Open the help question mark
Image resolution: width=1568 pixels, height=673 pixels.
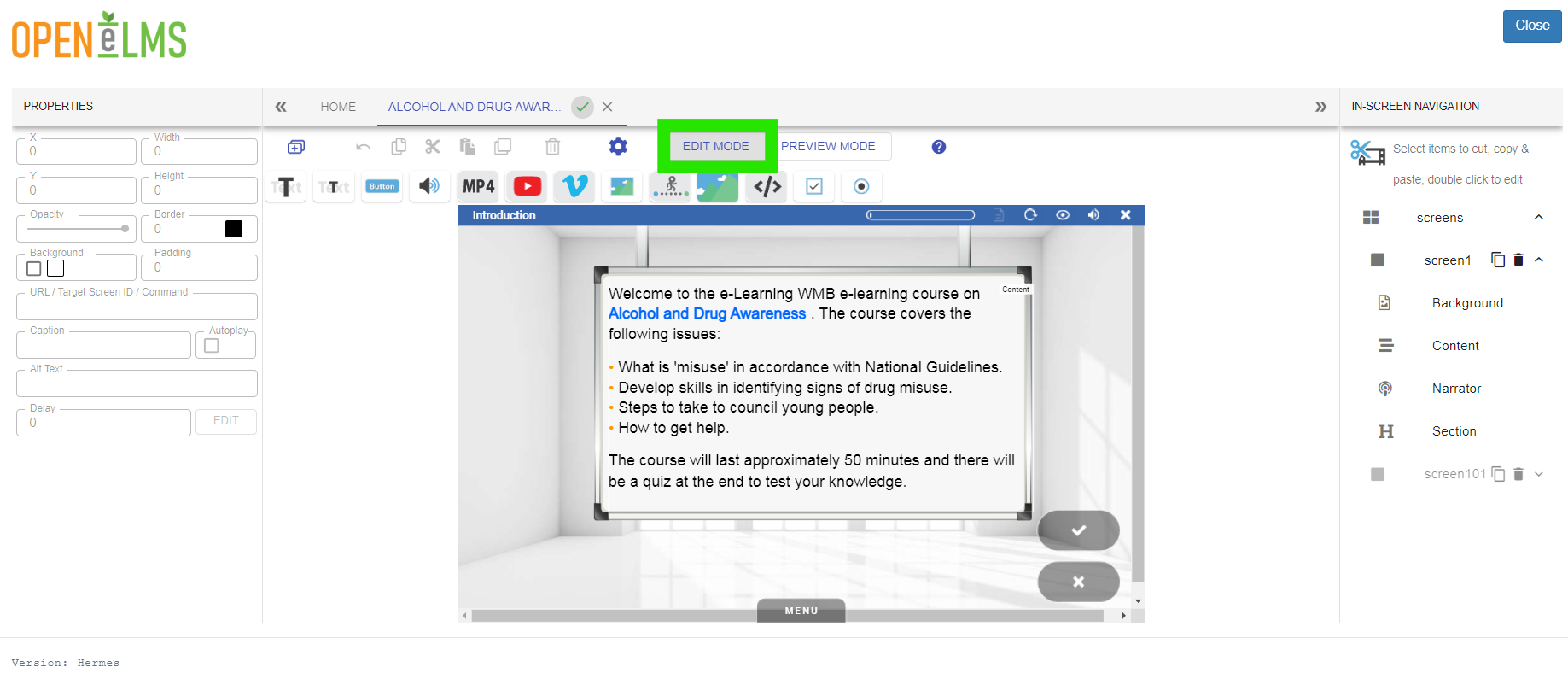click(x=939, y=147)
